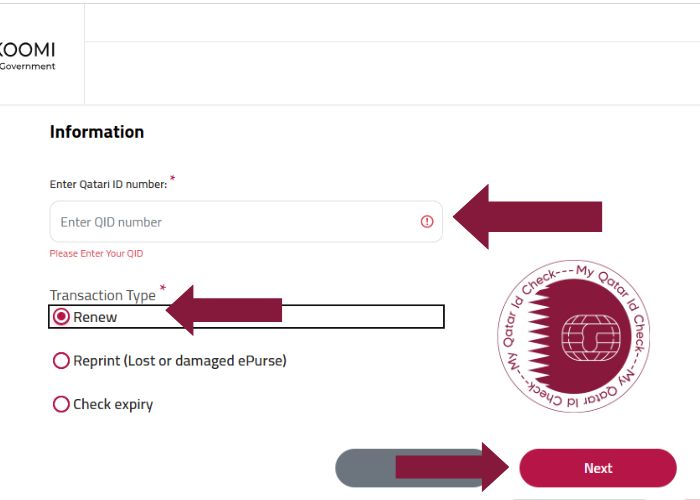Image resolution: width=700 pixels, height=500 pixels.
Task: Click the Reprint option label text
Action: point(180,361)
